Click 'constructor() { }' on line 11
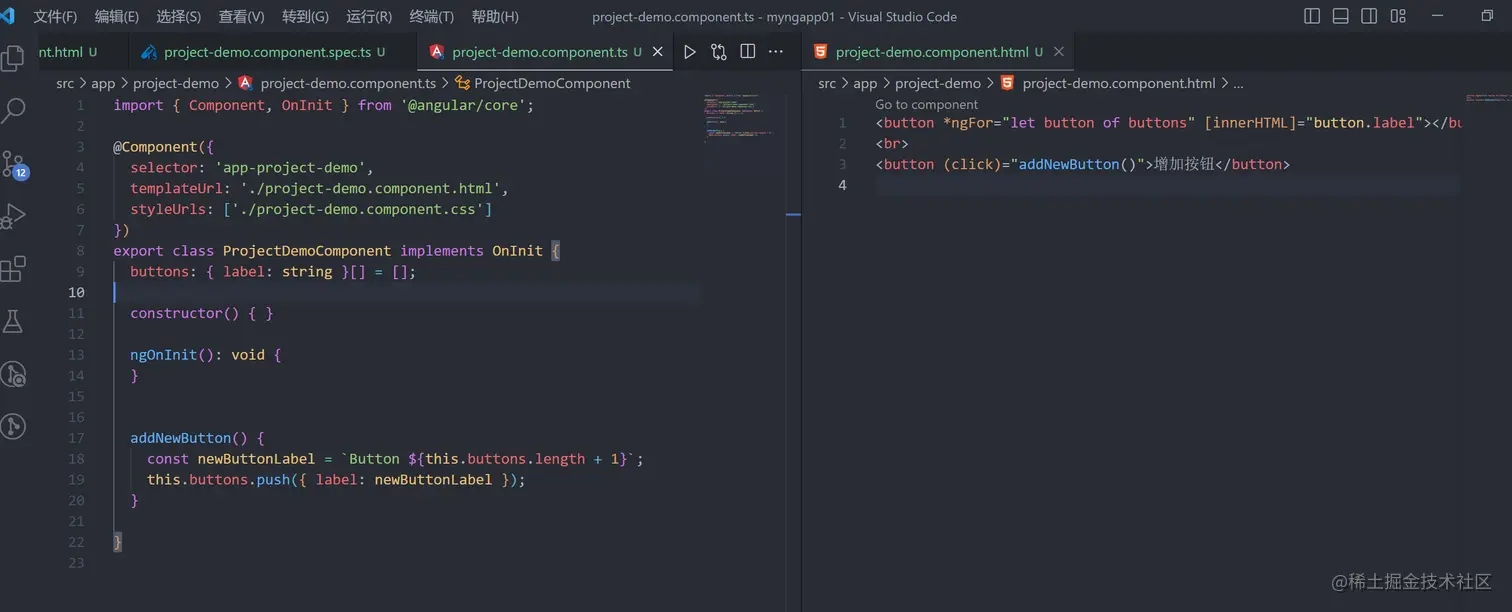This screenshot has width=1512, height=612. click(x=202, y=313)
